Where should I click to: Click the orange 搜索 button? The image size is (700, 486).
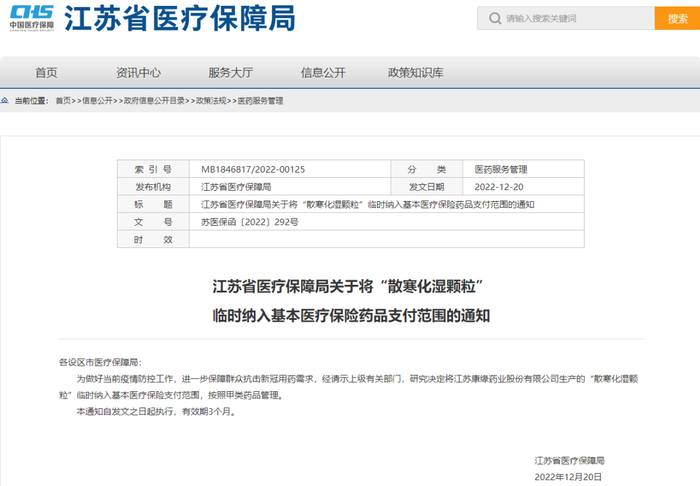pos(677,18)
